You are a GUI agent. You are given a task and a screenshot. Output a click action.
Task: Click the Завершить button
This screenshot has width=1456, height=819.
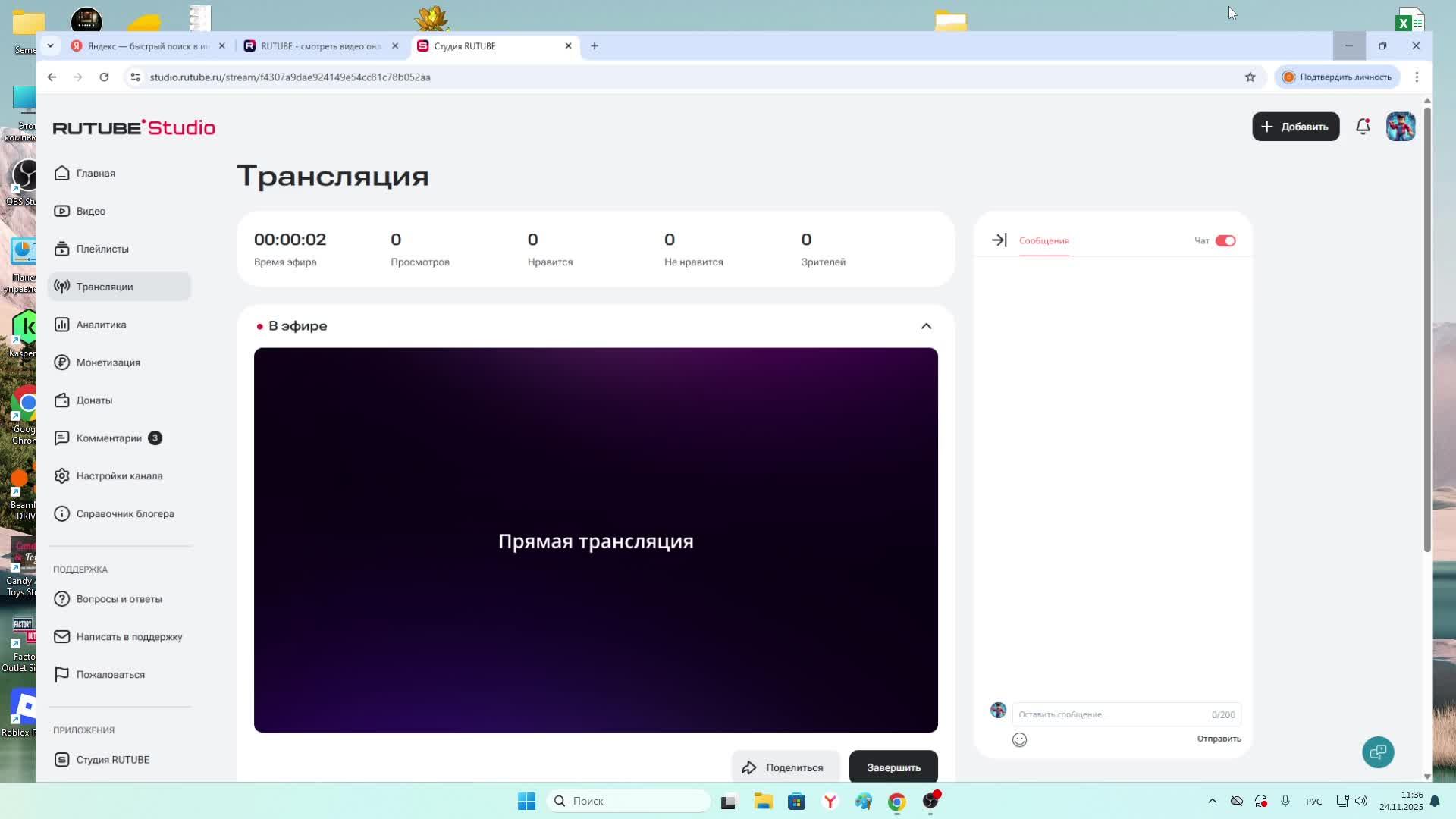coord(893,767)
